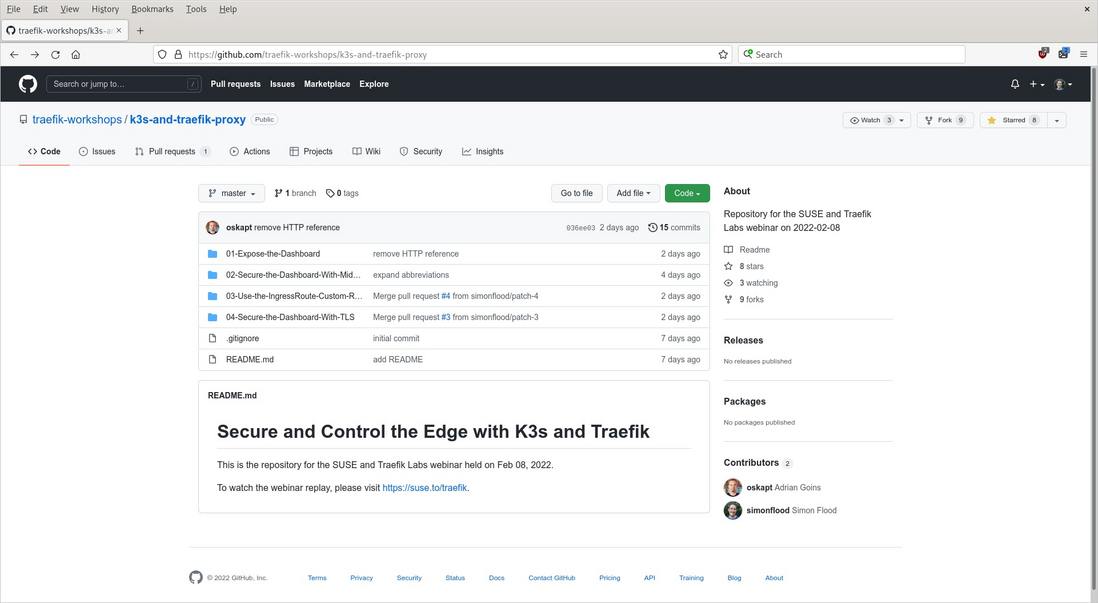Open the History menu in menu bar
1098x603 pixels.
pos(105,9)
